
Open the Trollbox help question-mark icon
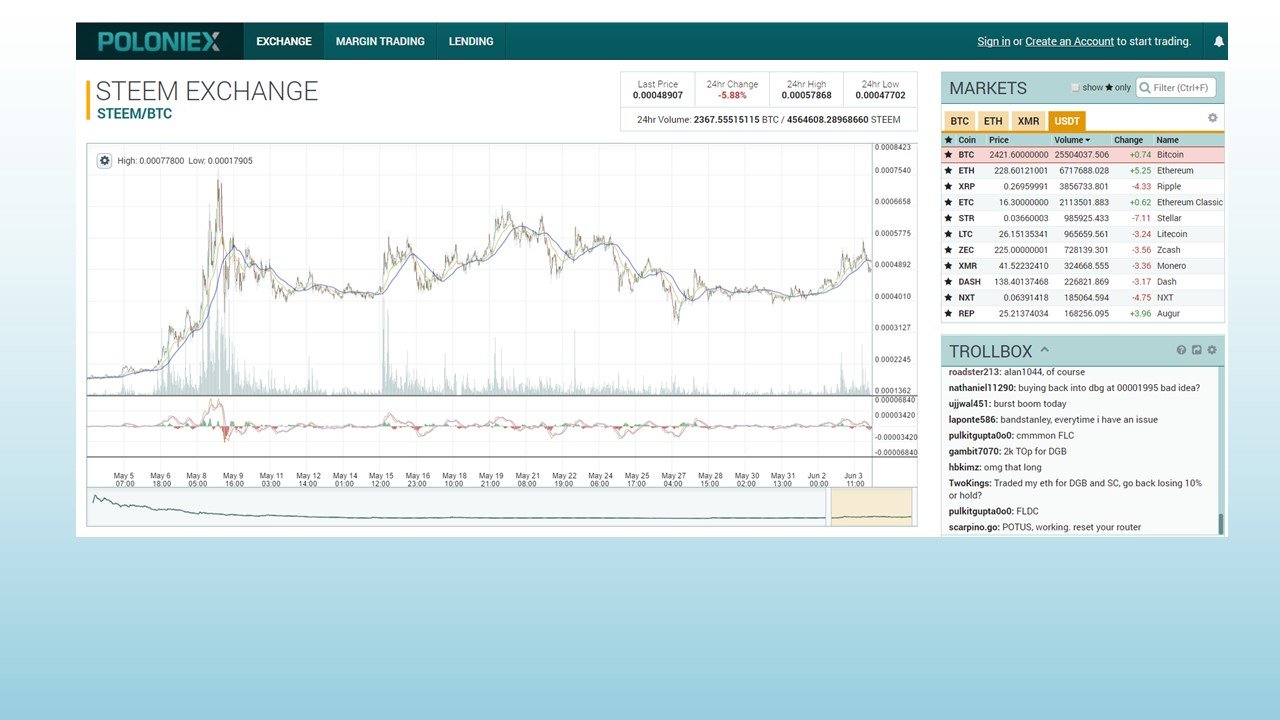1181,350
